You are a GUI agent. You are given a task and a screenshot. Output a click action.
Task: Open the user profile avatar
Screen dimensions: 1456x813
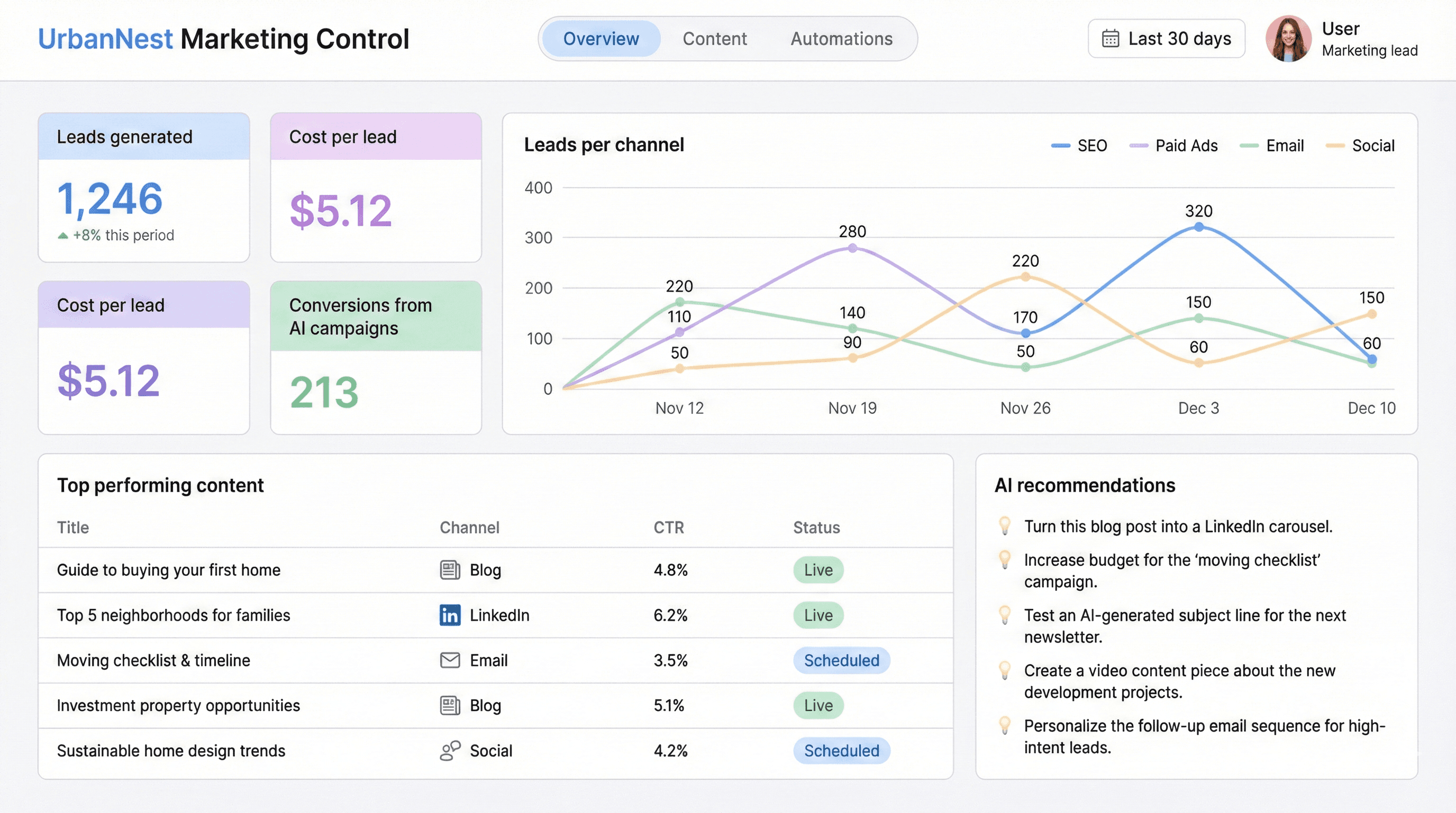[x=1289, y=38]
